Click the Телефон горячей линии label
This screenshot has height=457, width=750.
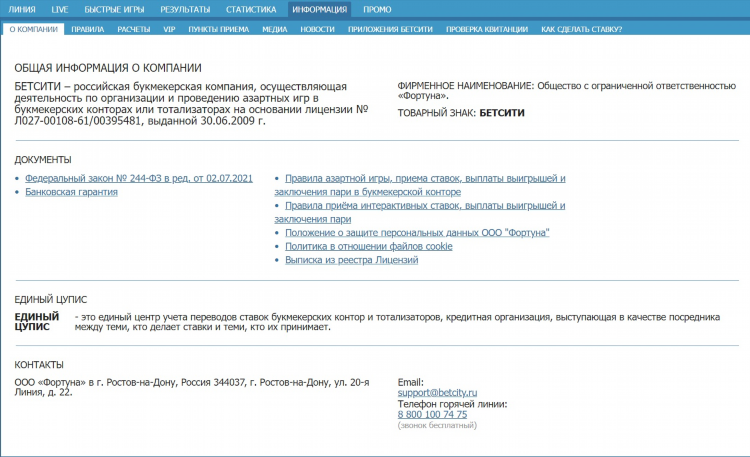point(452,404)
